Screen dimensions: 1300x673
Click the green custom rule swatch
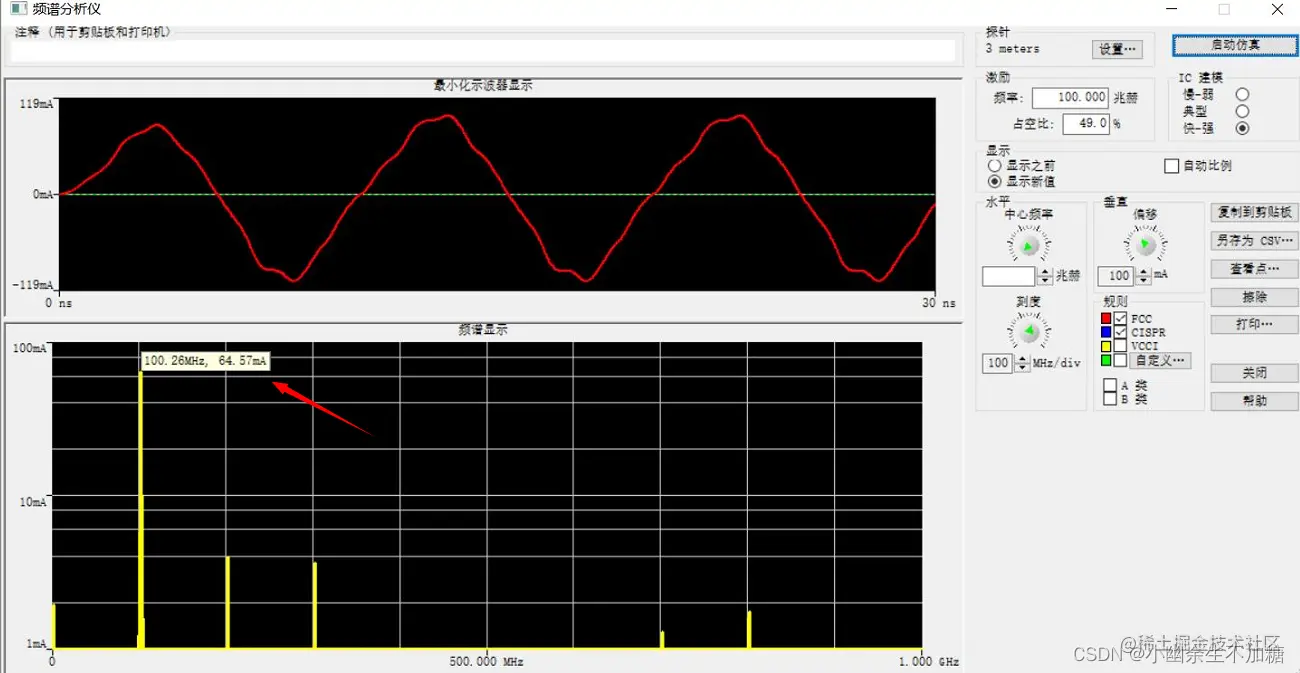coord(1106,360)
